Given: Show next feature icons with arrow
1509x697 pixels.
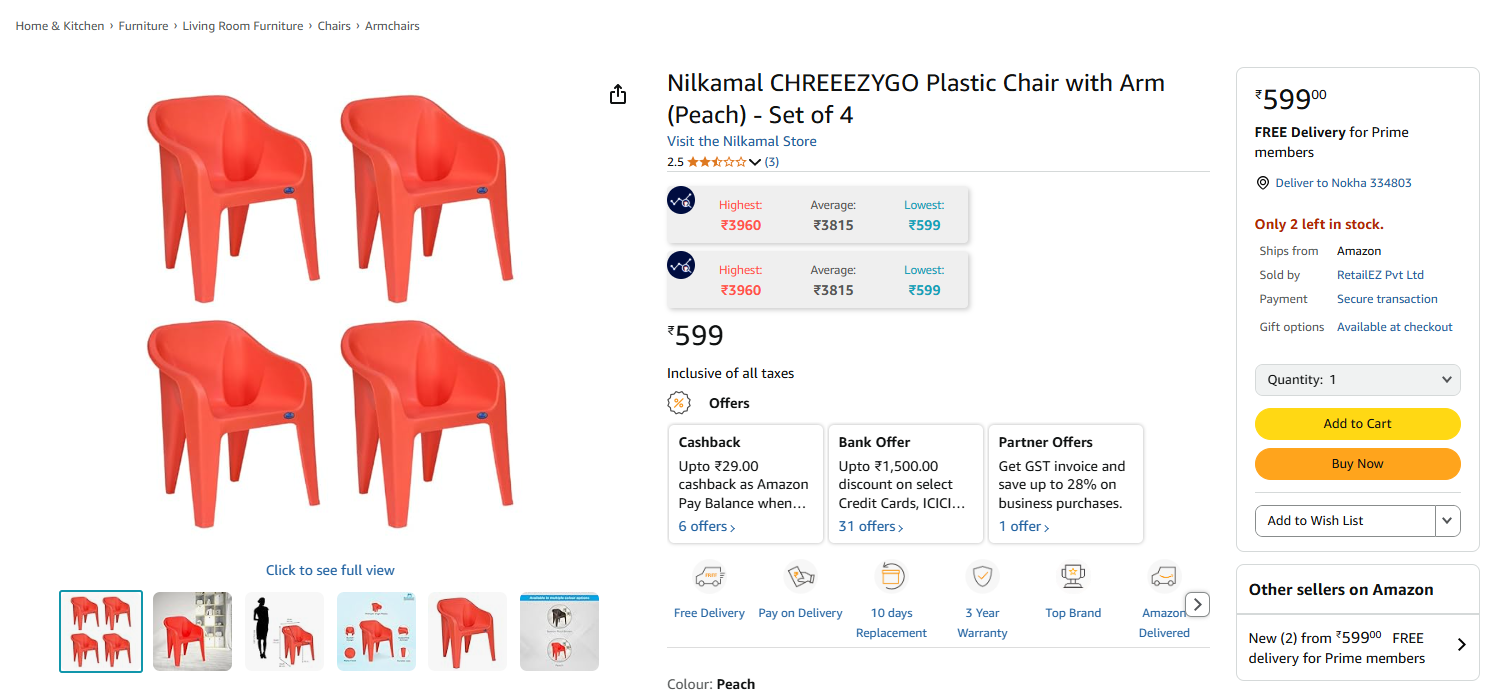Looking at the screenshot, I should (x=1198, y=604).
